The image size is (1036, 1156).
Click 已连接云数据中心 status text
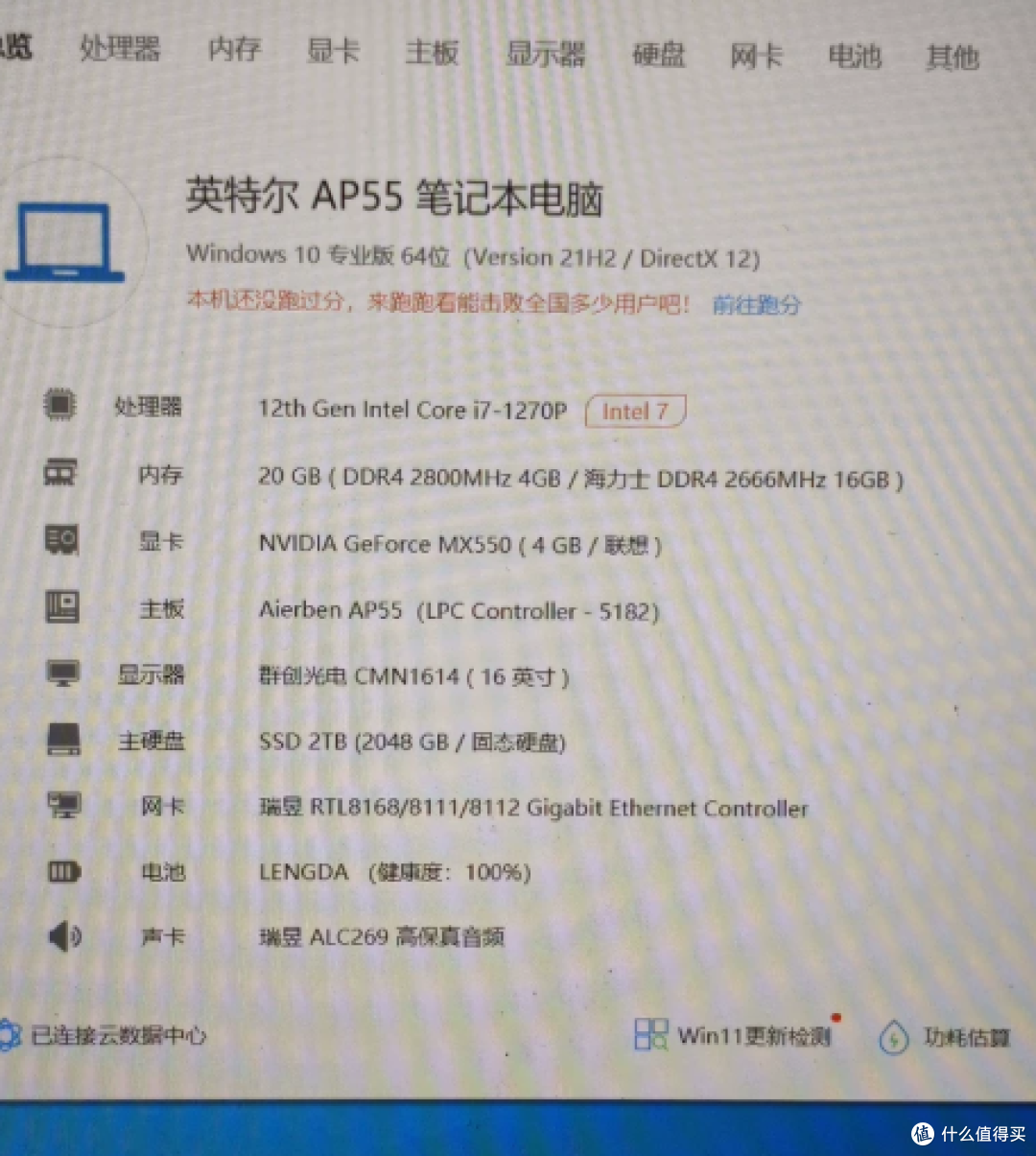pyautogui.click(x=119, y=1035)
